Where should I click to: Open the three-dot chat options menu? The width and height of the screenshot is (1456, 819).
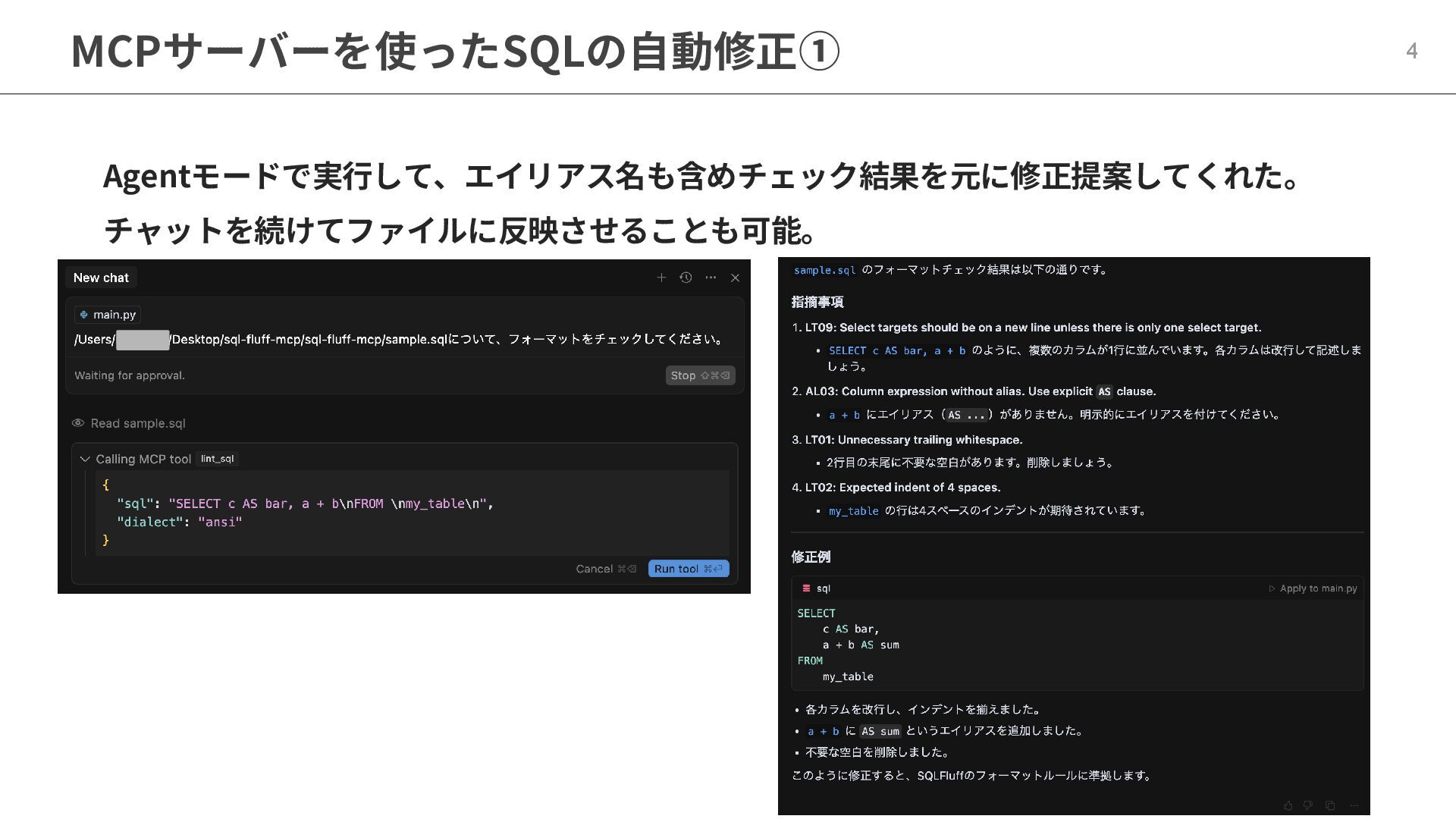[x=711, y=278]
